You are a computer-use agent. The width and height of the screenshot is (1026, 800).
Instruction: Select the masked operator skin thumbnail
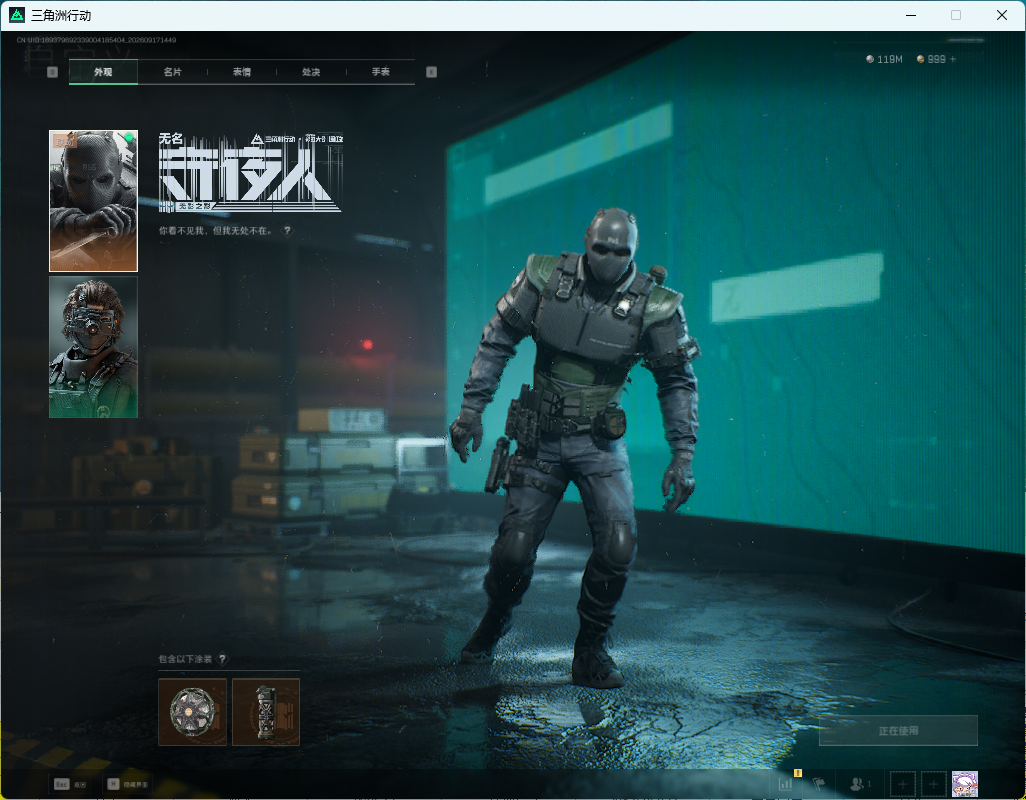coord(94,201)
